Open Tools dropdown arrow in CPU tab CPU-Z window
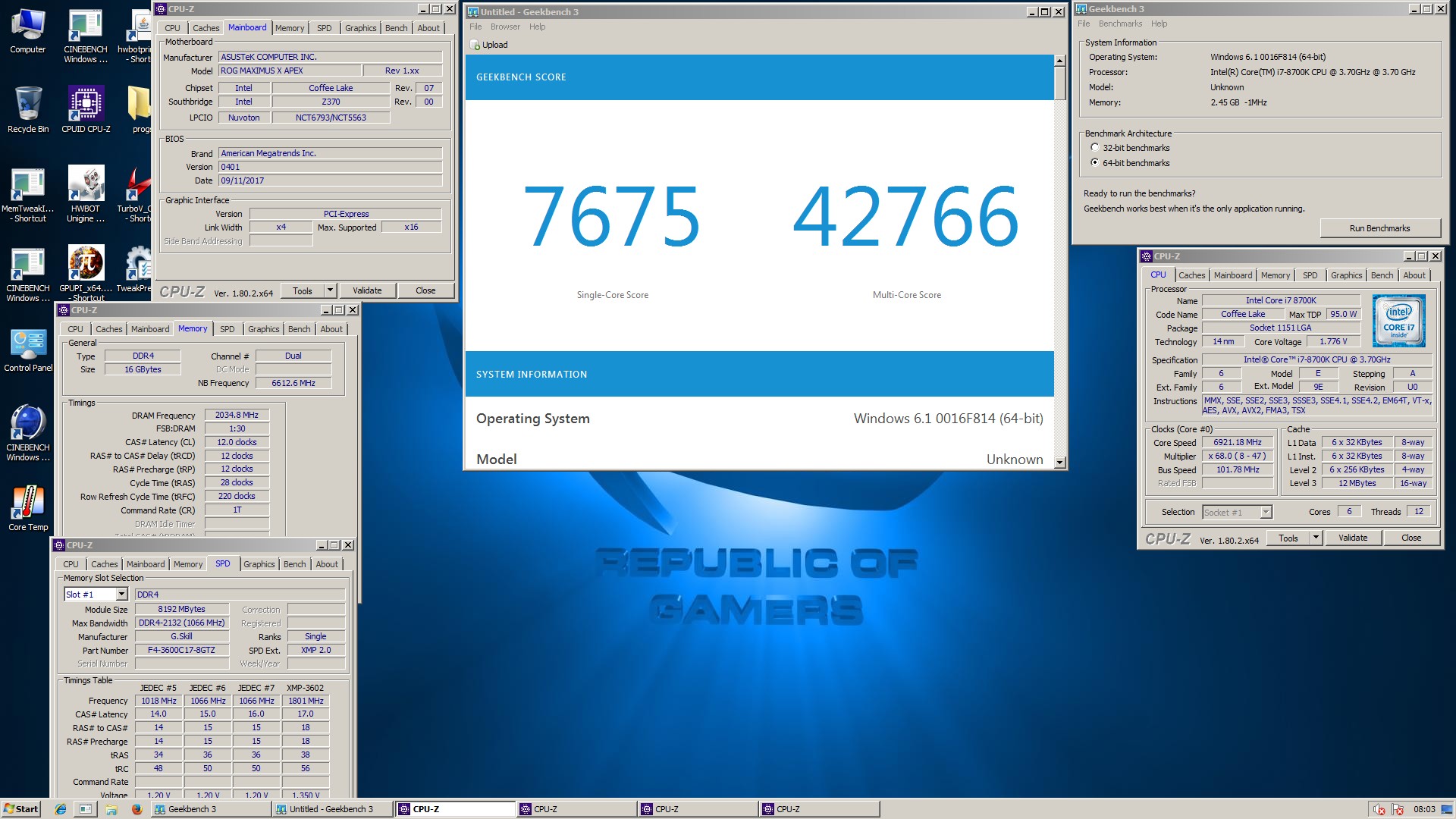The image size is (1456, 819). (1316, 538)
